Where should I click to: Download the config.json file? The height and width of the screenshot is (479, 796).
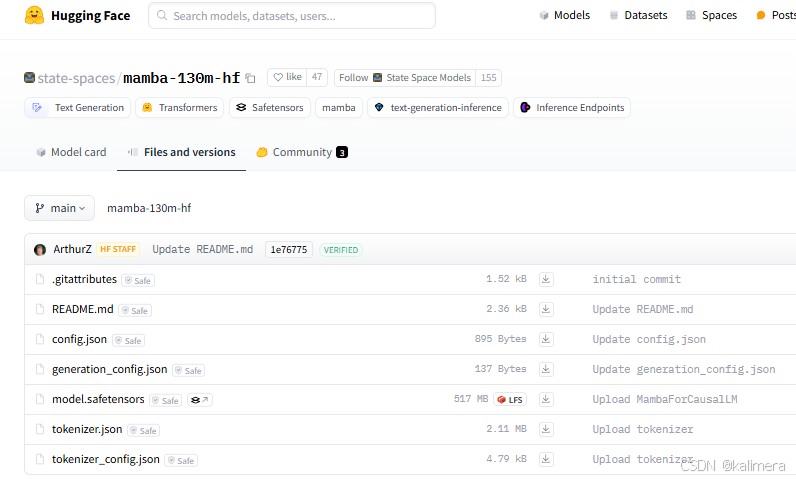(x=546, y=339)
